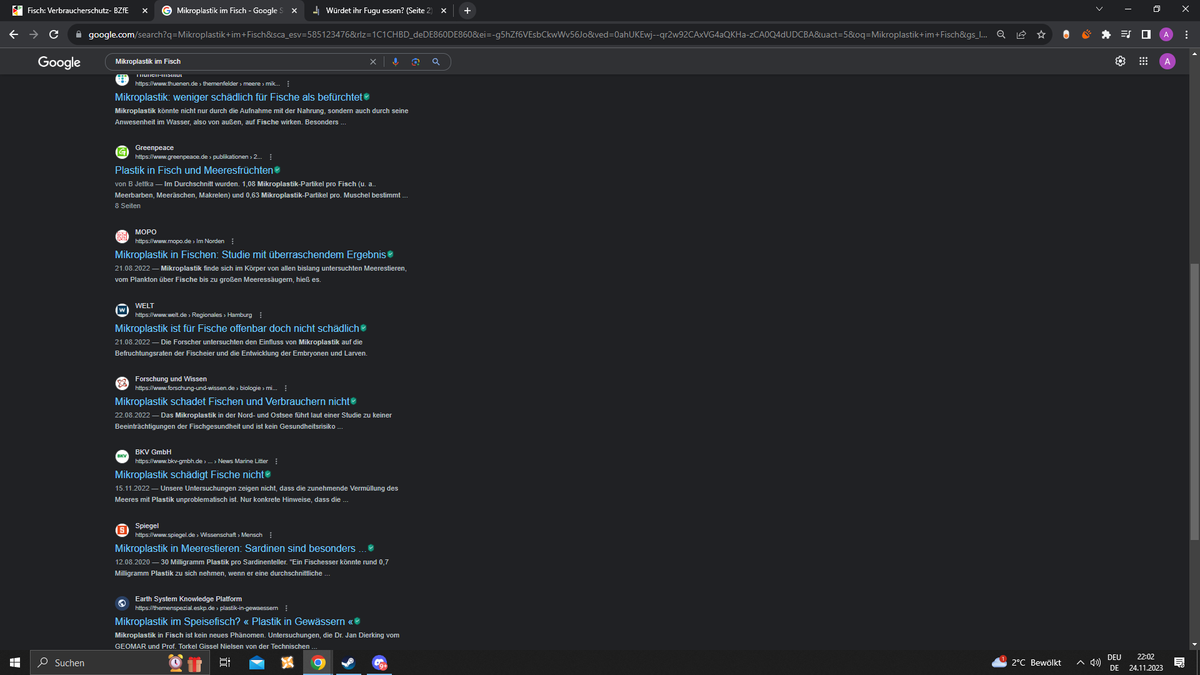
Task: Close the Würdet ihr Fugu essen tab
Action: pyautogui.click(x=442, y=10)
